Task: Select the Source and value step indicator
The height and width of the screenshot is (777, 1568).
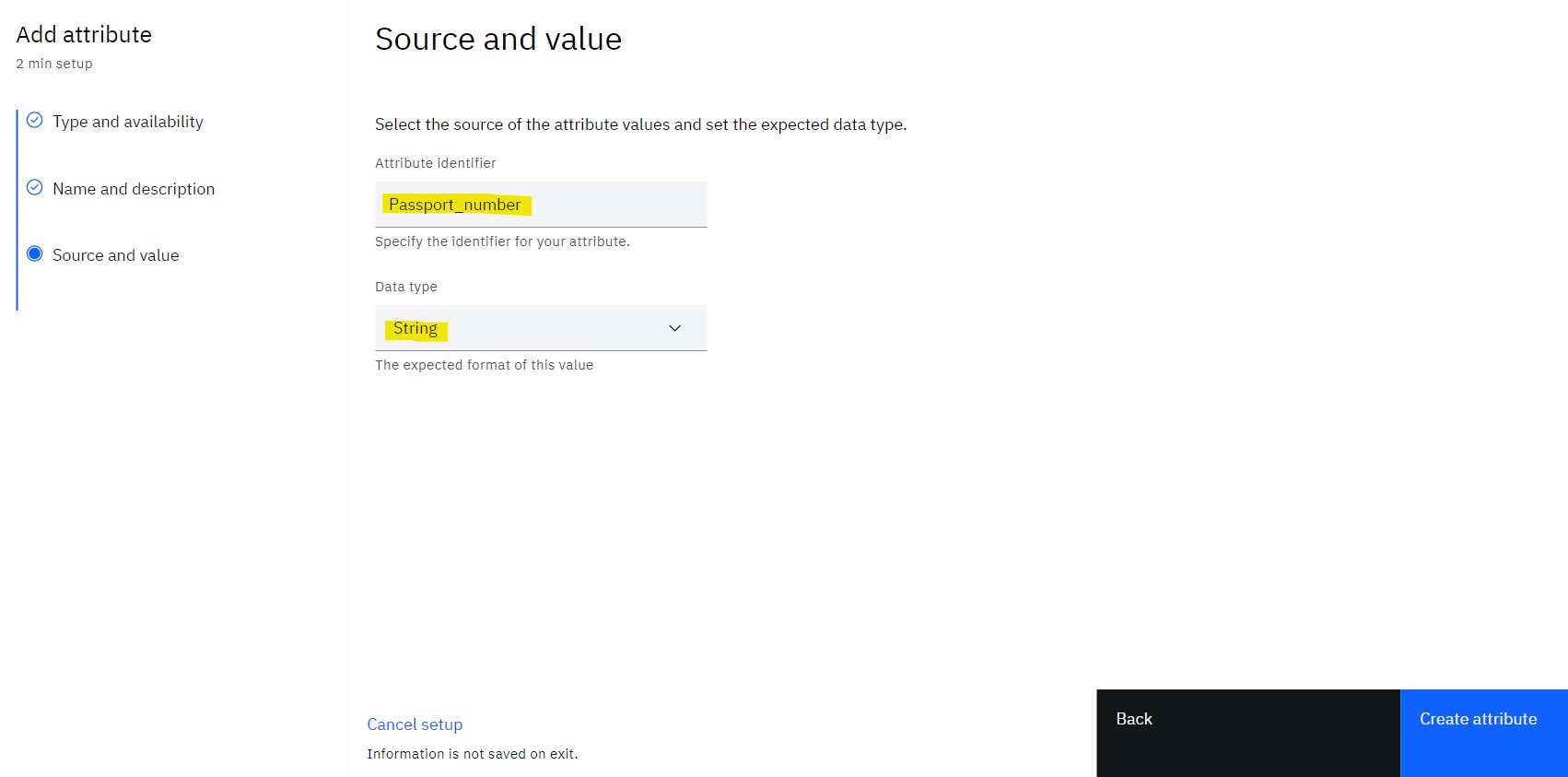Action: pyautogui.click(x=35, y=254)
